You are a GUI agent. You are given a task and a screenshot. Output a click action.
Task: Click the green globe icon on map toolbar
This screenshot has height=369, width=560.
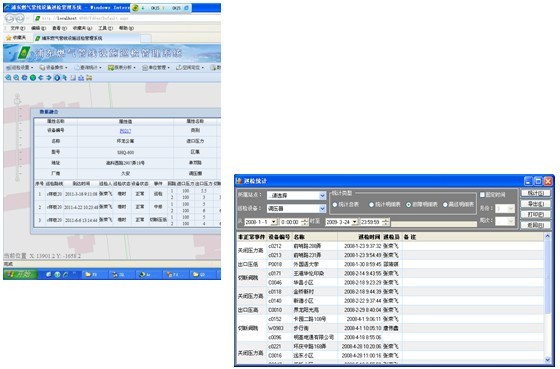tap(33, 78)
